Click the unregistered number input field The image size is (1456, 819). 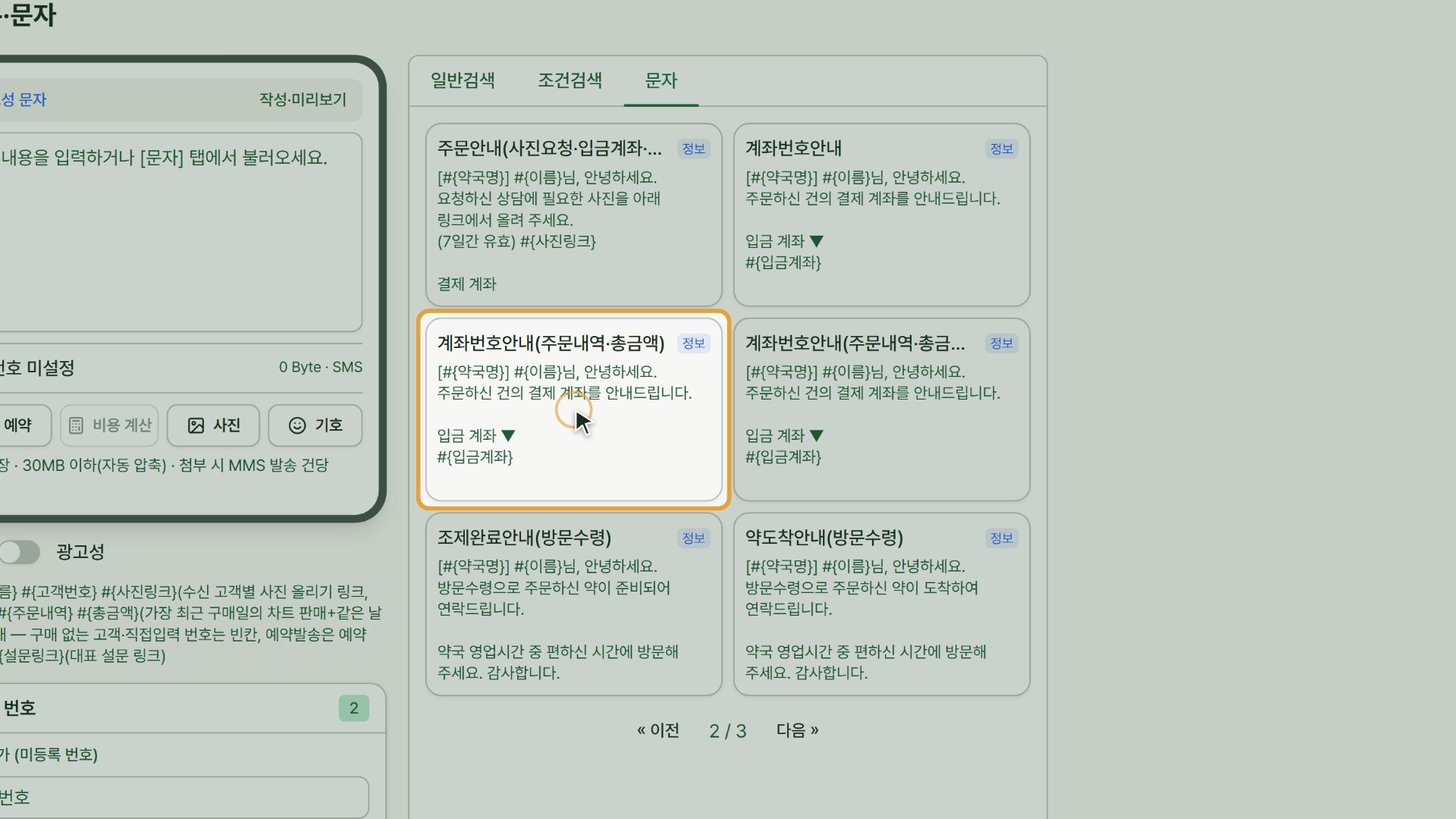[184, 797]
